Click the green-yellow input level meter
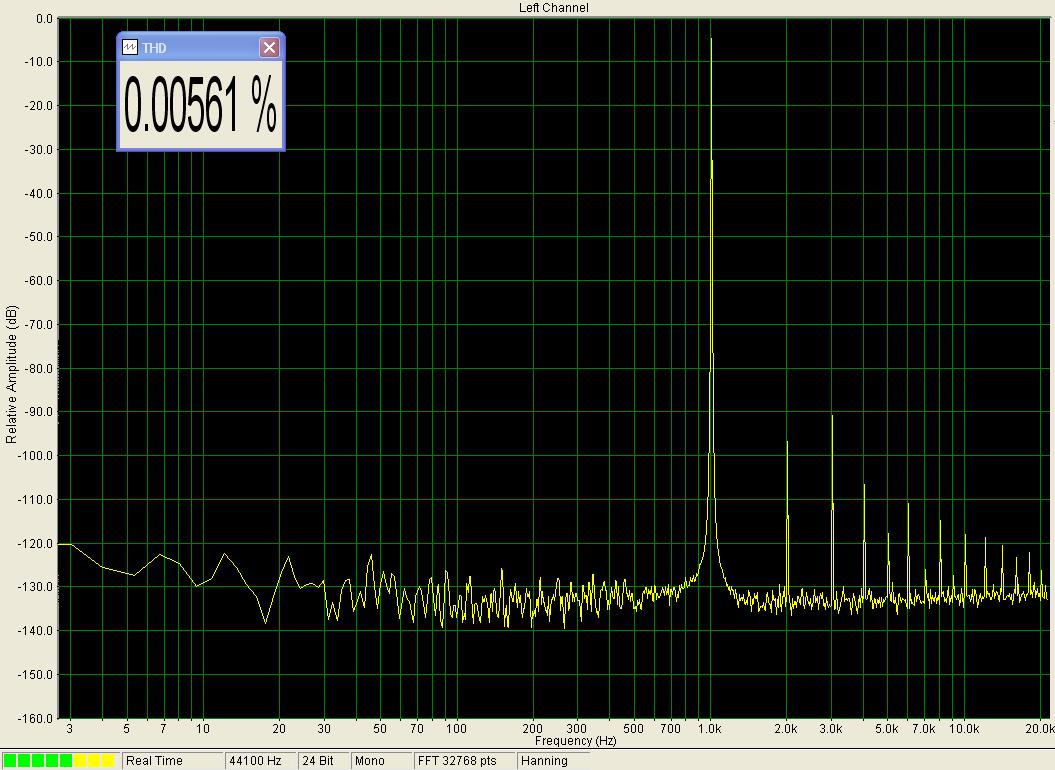This screenshot has height=770, width=1055. pos(59,761)
